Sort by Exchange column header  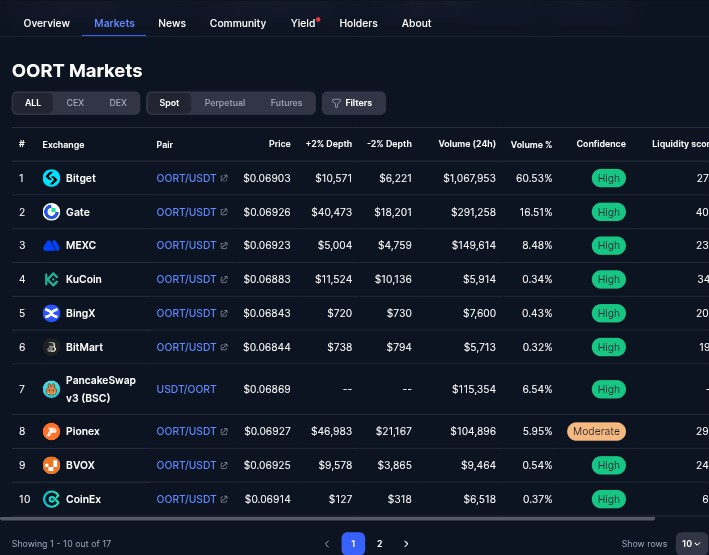click(63, 145)
